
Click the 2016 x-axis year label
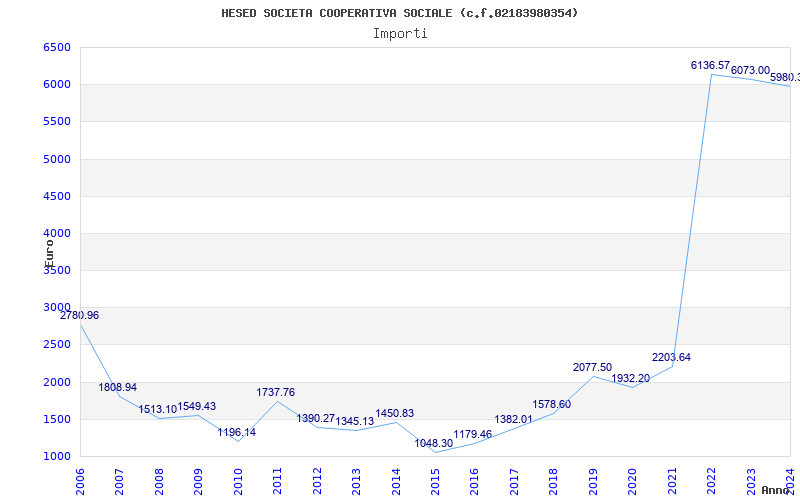(x=474, y=481)
